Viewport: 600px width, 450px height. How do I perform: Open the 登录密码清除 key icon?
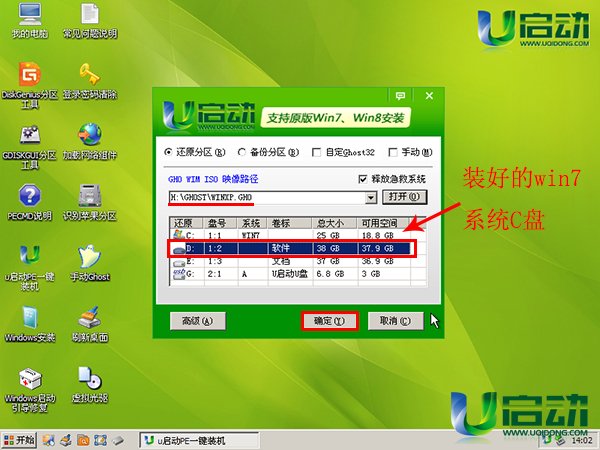(x=90, y=76)
